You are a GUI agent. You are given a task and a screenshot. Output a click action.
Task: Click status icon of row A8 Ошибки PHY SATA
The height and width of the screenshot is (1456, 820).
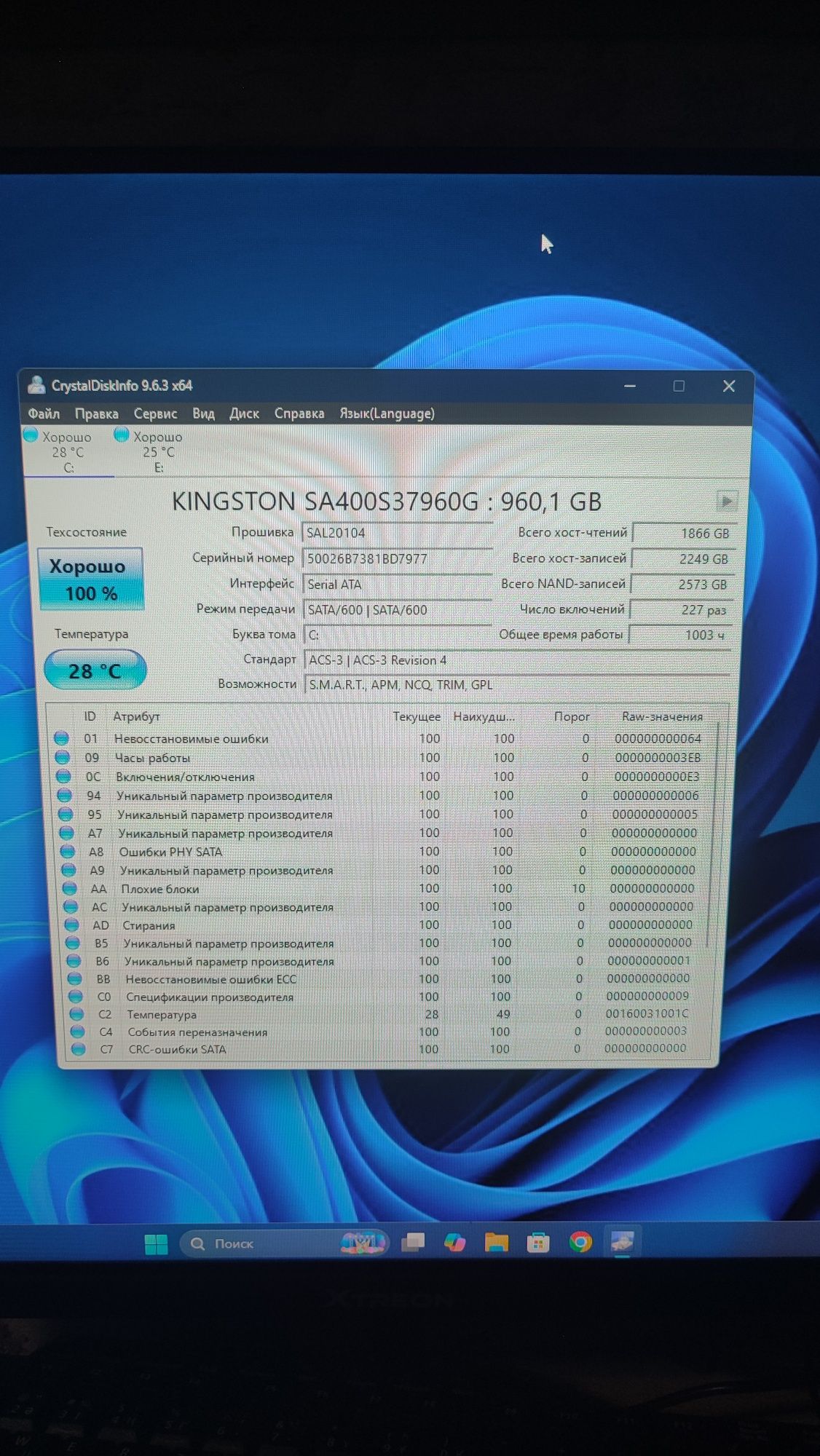[x=67, y=851]
